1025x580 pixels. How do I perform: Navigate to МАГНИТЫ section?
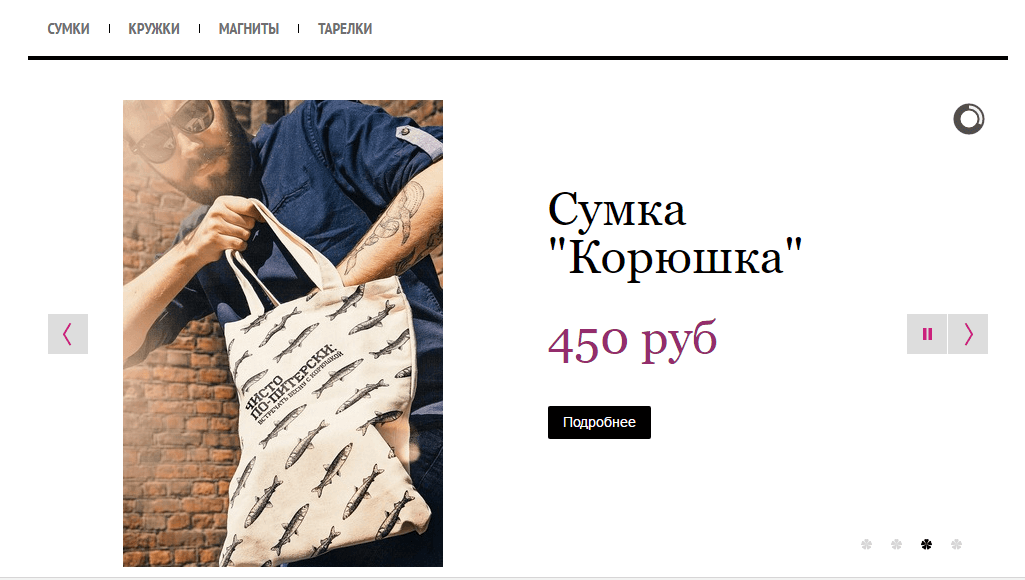point(249,29)
